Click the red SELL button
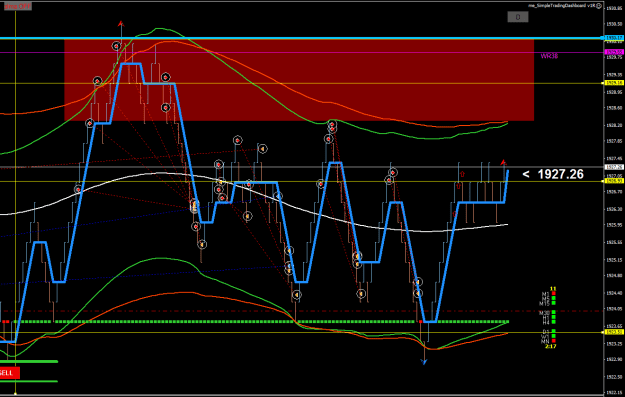The height and width of the screenshot is (397, 625). coord(9,373)
